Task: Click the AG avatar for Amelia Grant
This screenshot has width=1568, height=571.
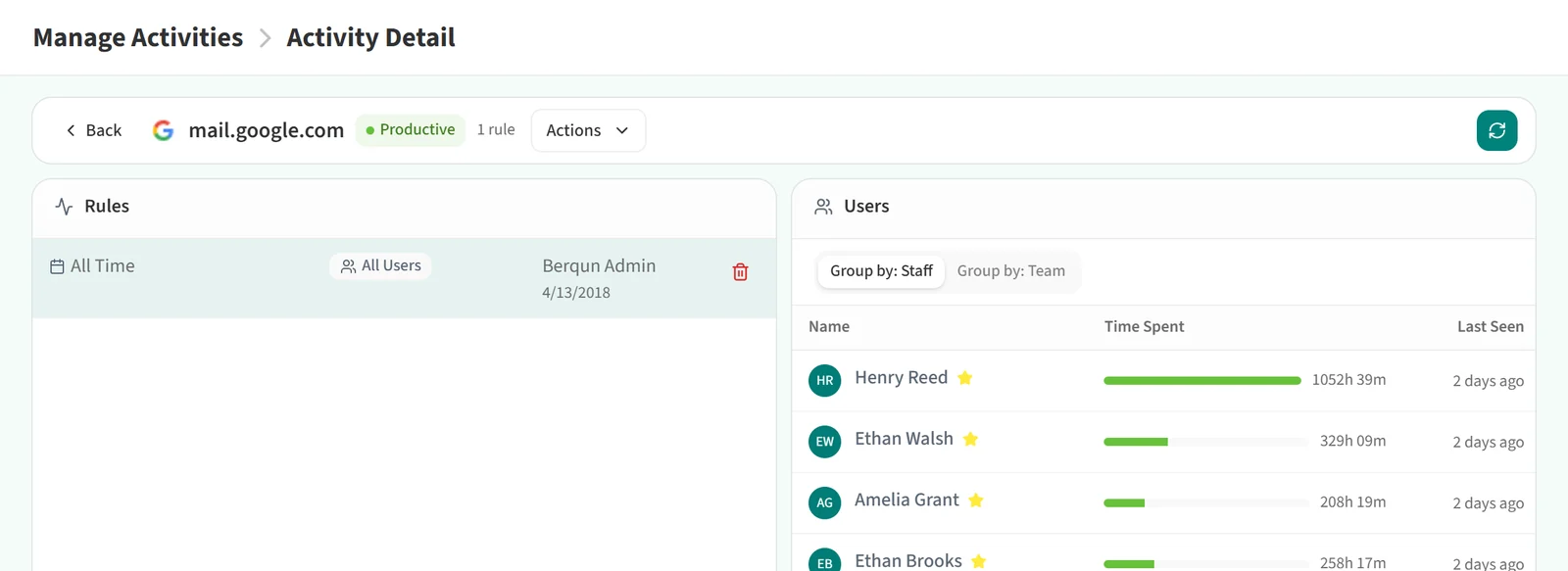Action: 825,502
